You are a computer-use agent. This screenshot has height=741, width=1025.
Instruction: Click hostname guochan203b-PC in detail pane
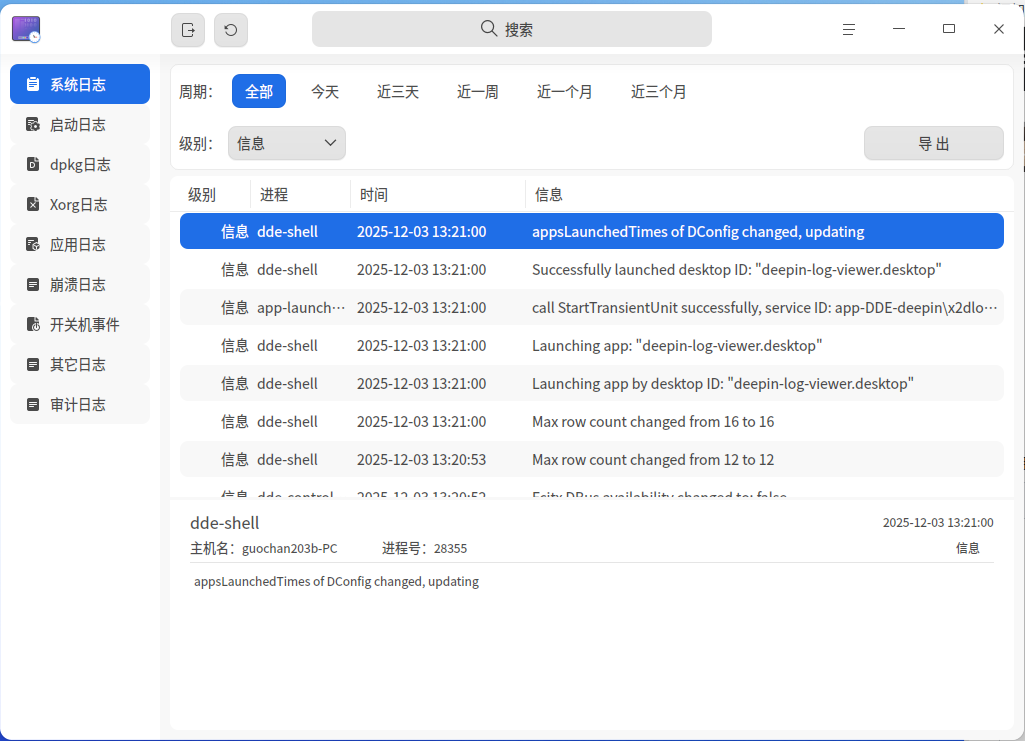click(290, 548)
